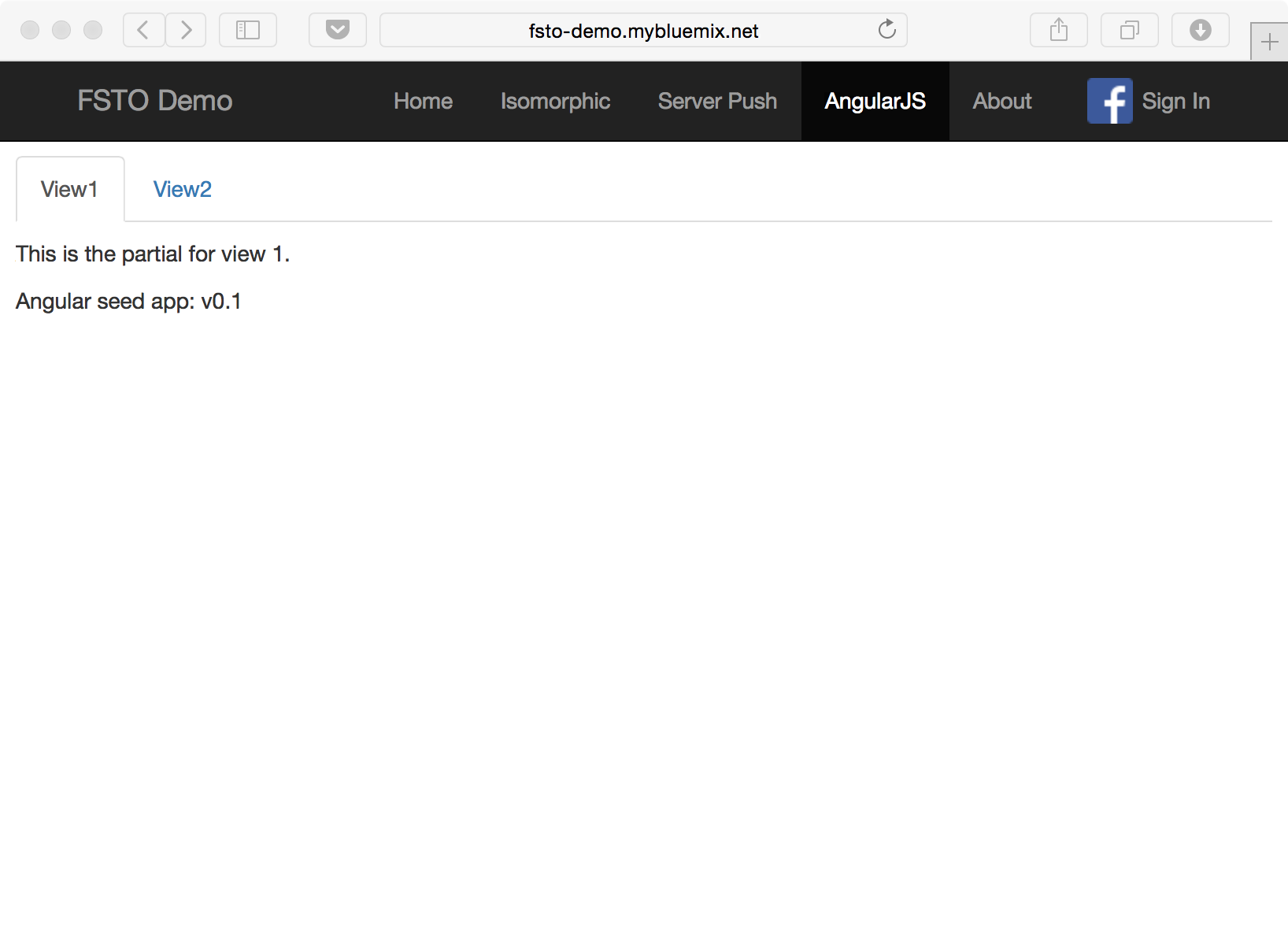
Task: Select the View1 tab
Action: pyautogui.click(x=69, y=189)
